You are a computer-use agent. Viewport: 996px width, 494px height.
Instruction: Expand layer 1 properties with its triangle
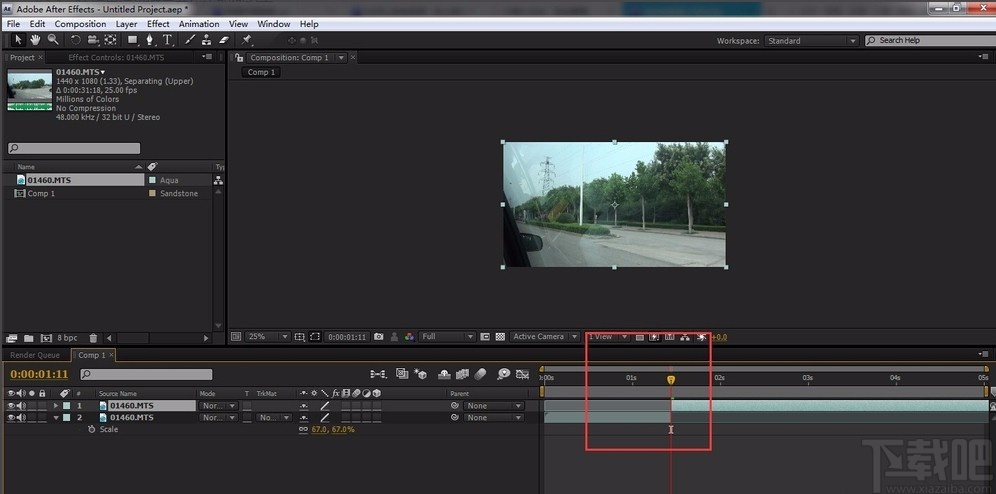tap(56, 406)
